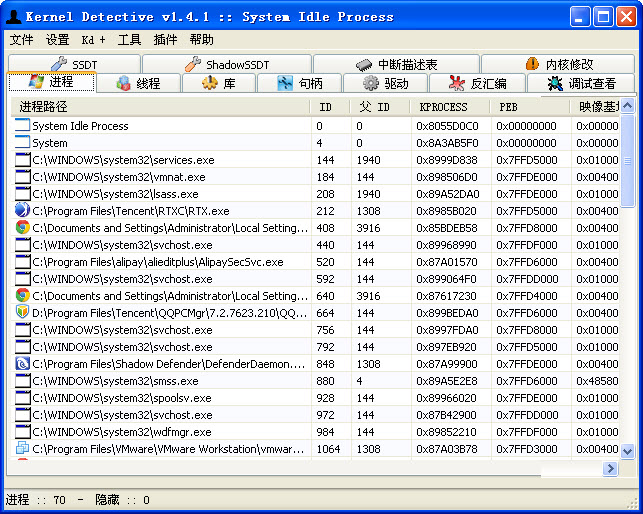Click 进程 count in status bar
The width and height of the screenshot is (643, 514).
coord(35,500)
